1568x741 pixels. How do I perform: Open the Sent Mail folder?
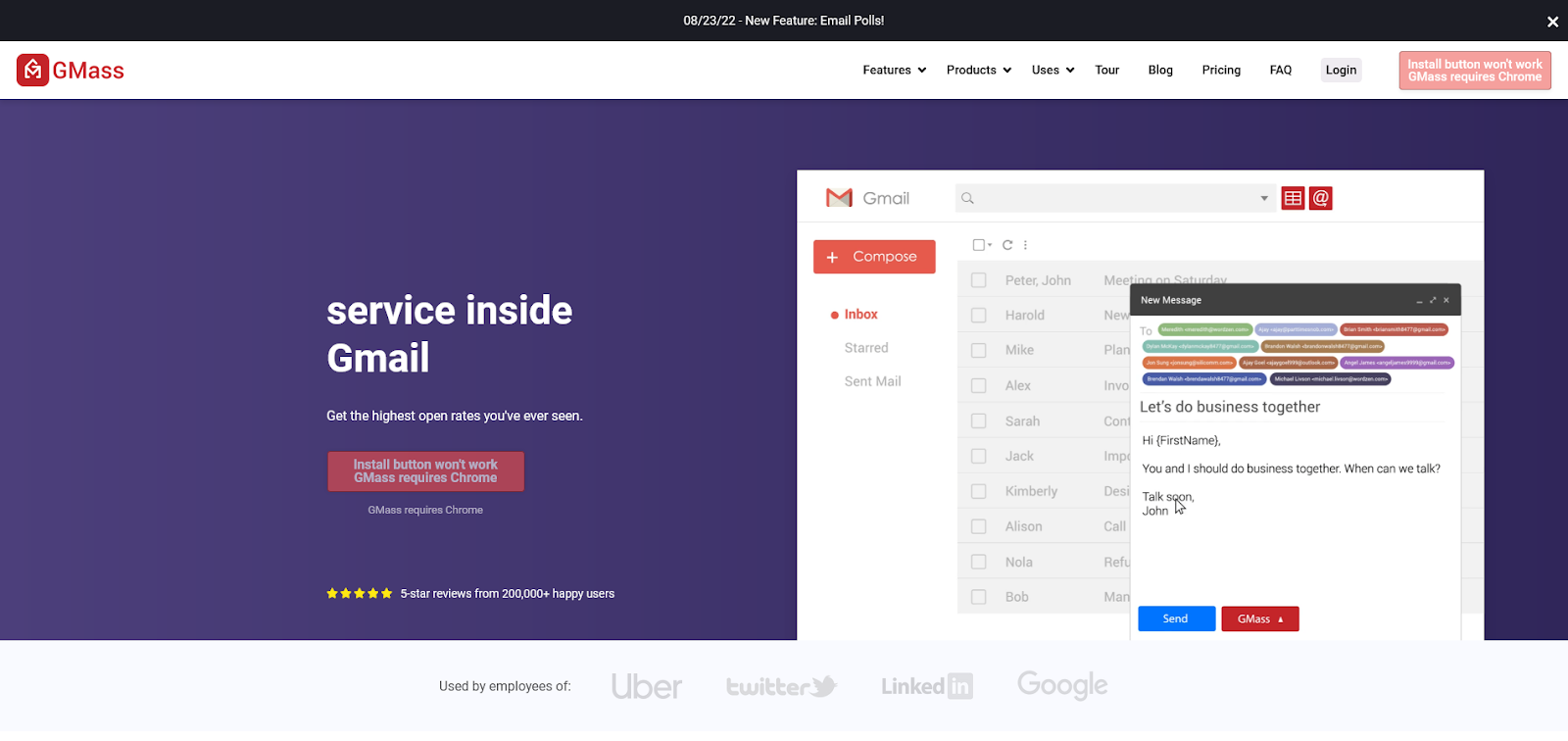(872, 381)
